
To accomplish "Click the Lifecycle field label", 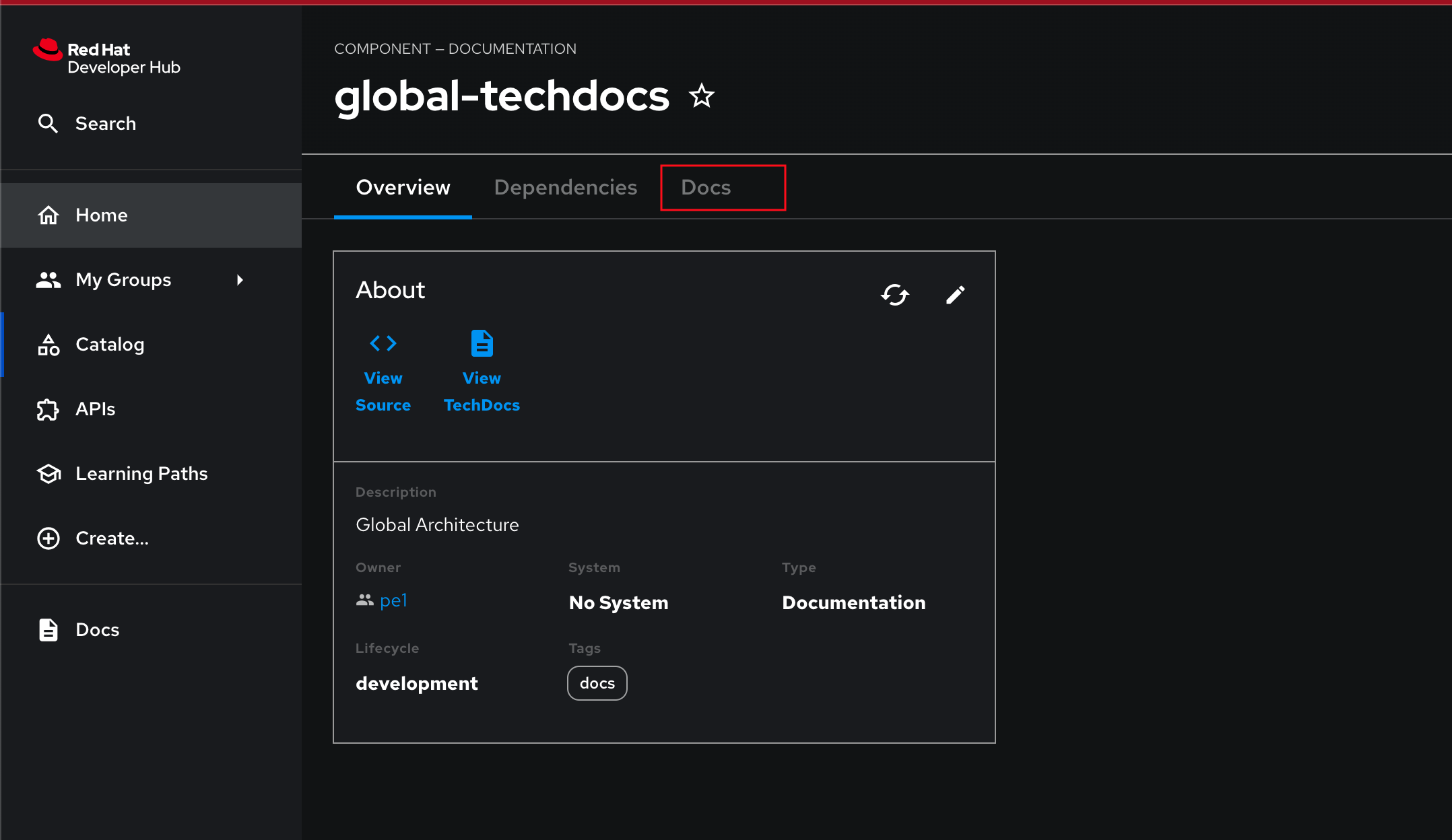I will [x=387, y=648].
